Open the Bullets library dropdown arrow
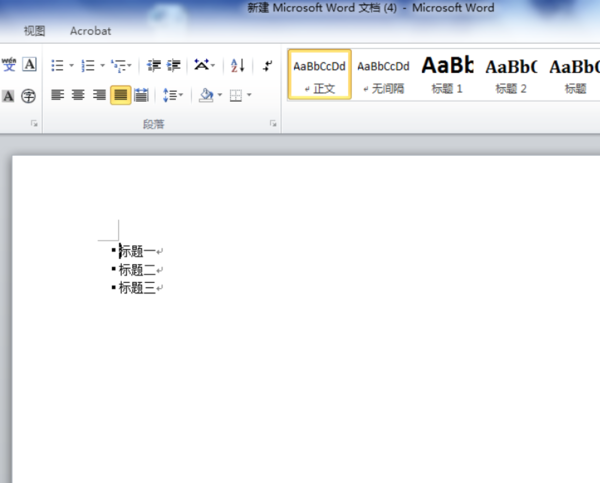 point(72,65)
